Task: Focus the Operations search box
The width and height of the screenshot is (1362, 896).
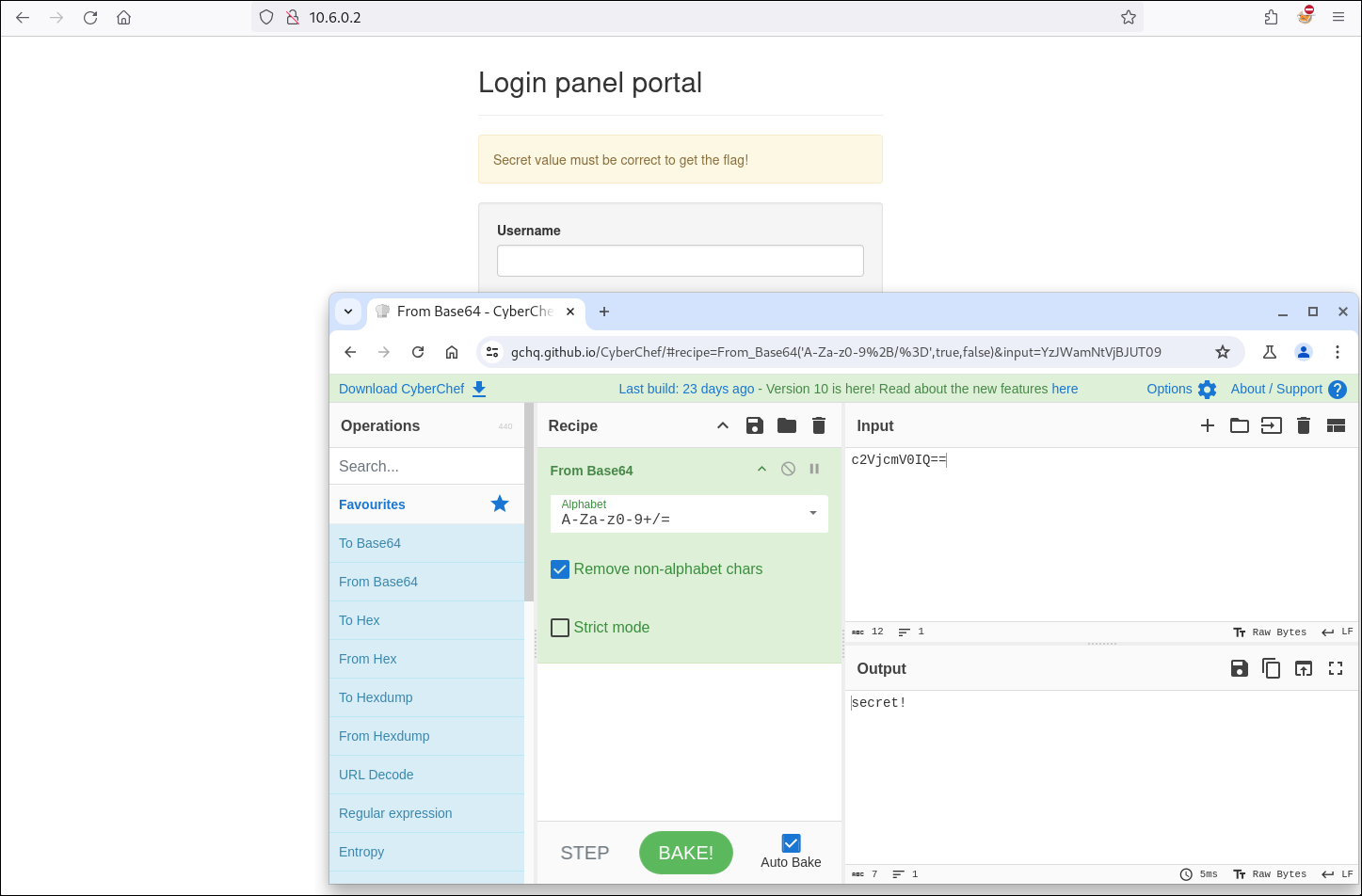Action: click(426, 466)
